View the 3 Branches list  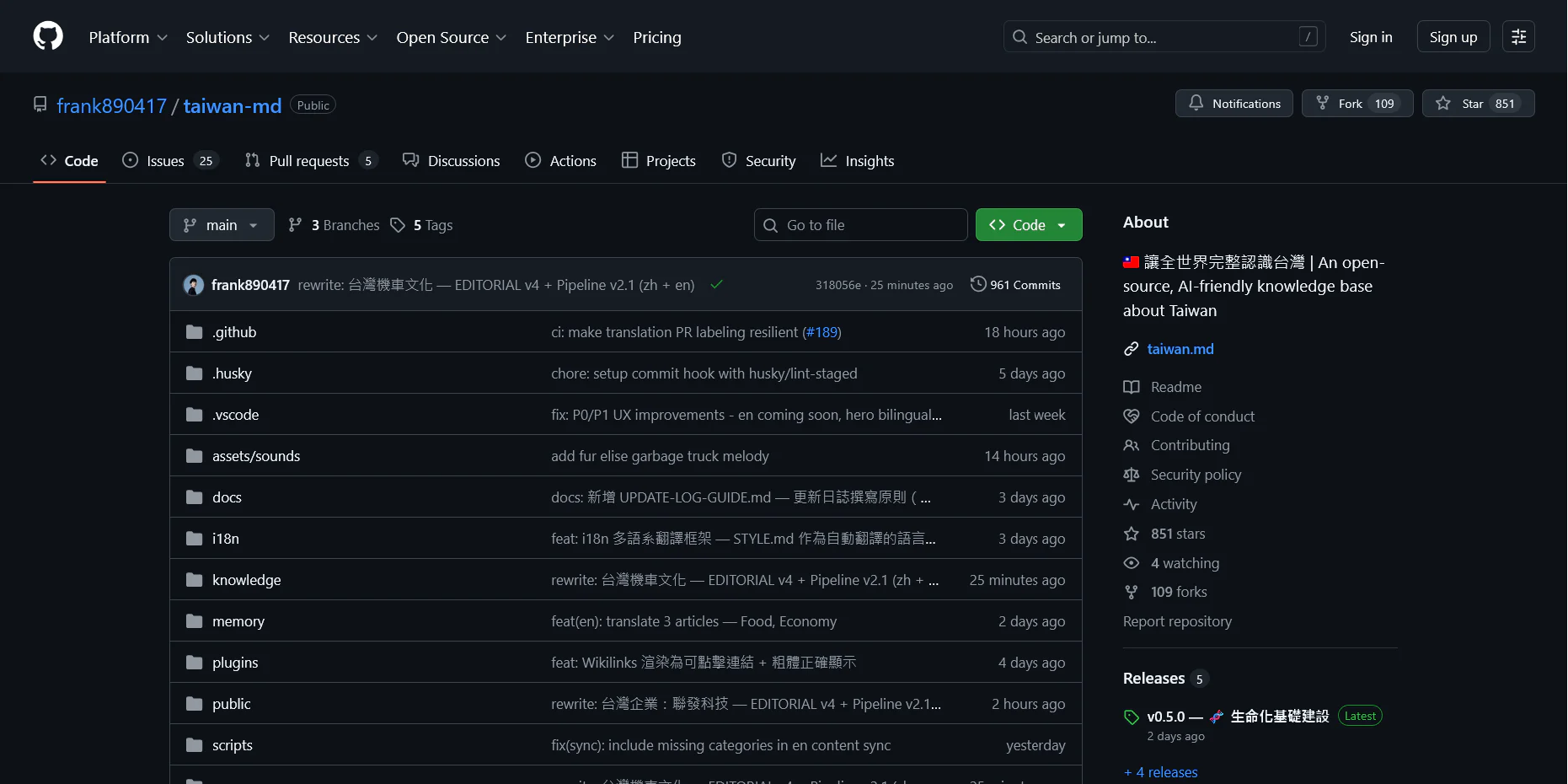pyautogui.click(x=334, y=225)
